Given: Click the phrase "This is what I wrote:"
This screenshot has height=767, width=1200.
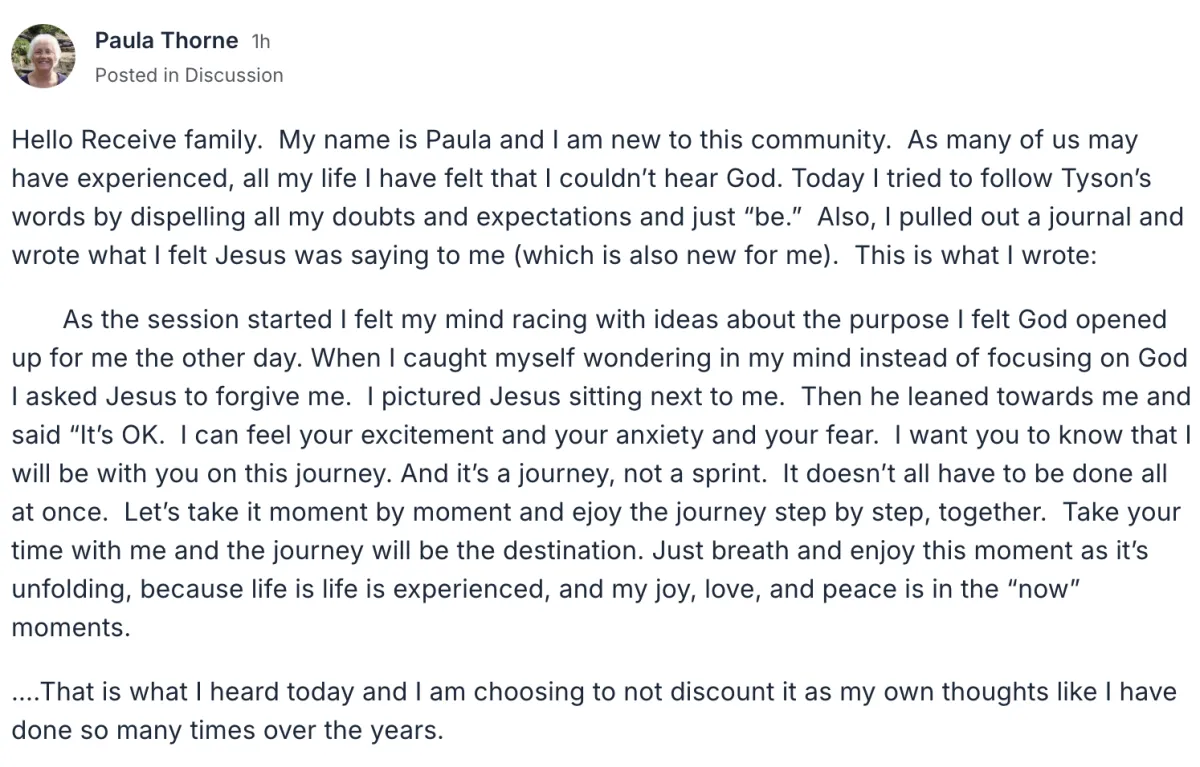Looking at the screenshot, I should pos(977,255).
